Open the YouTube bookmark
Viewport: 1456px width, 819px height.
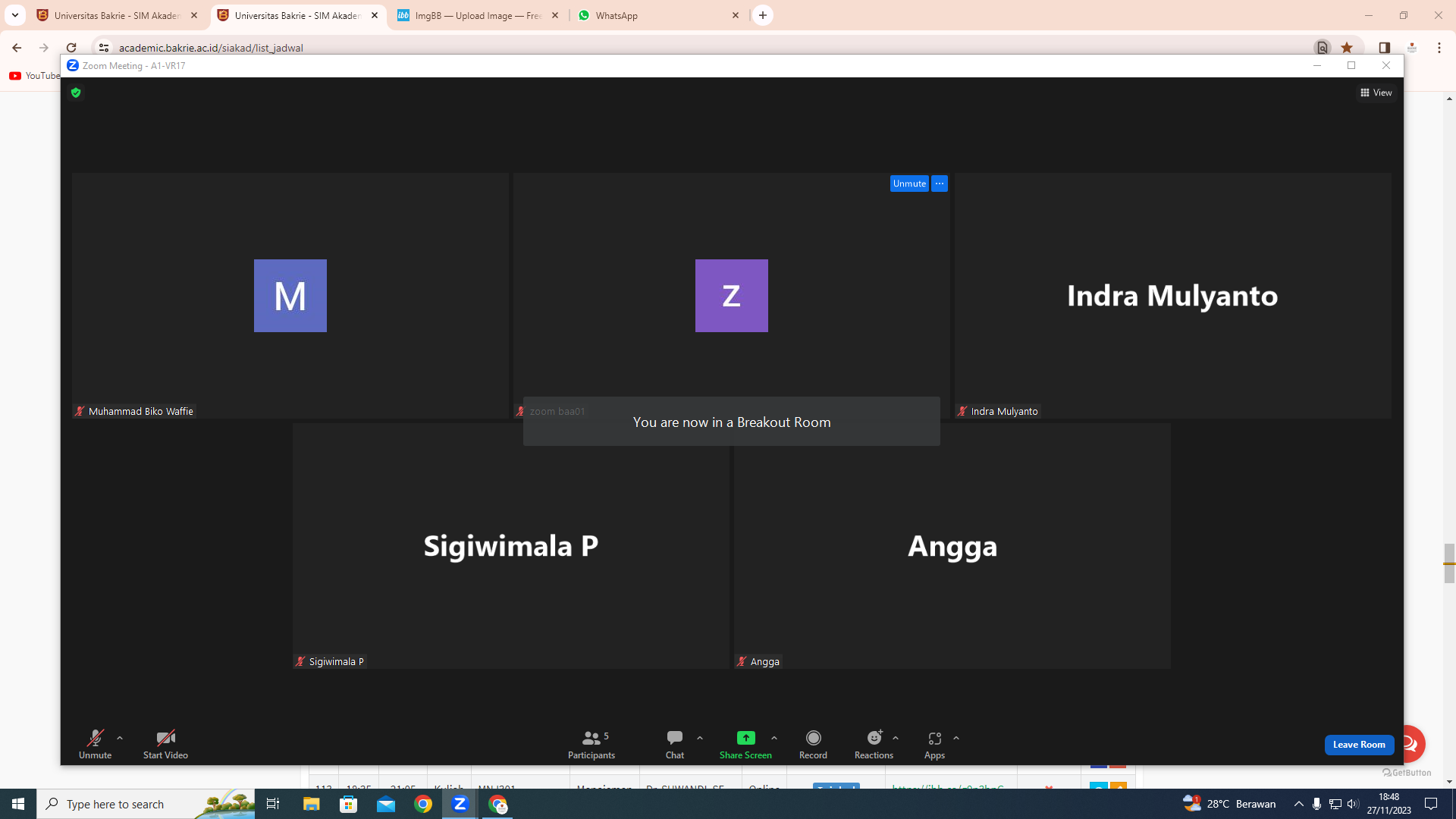(x=34, y=76)
